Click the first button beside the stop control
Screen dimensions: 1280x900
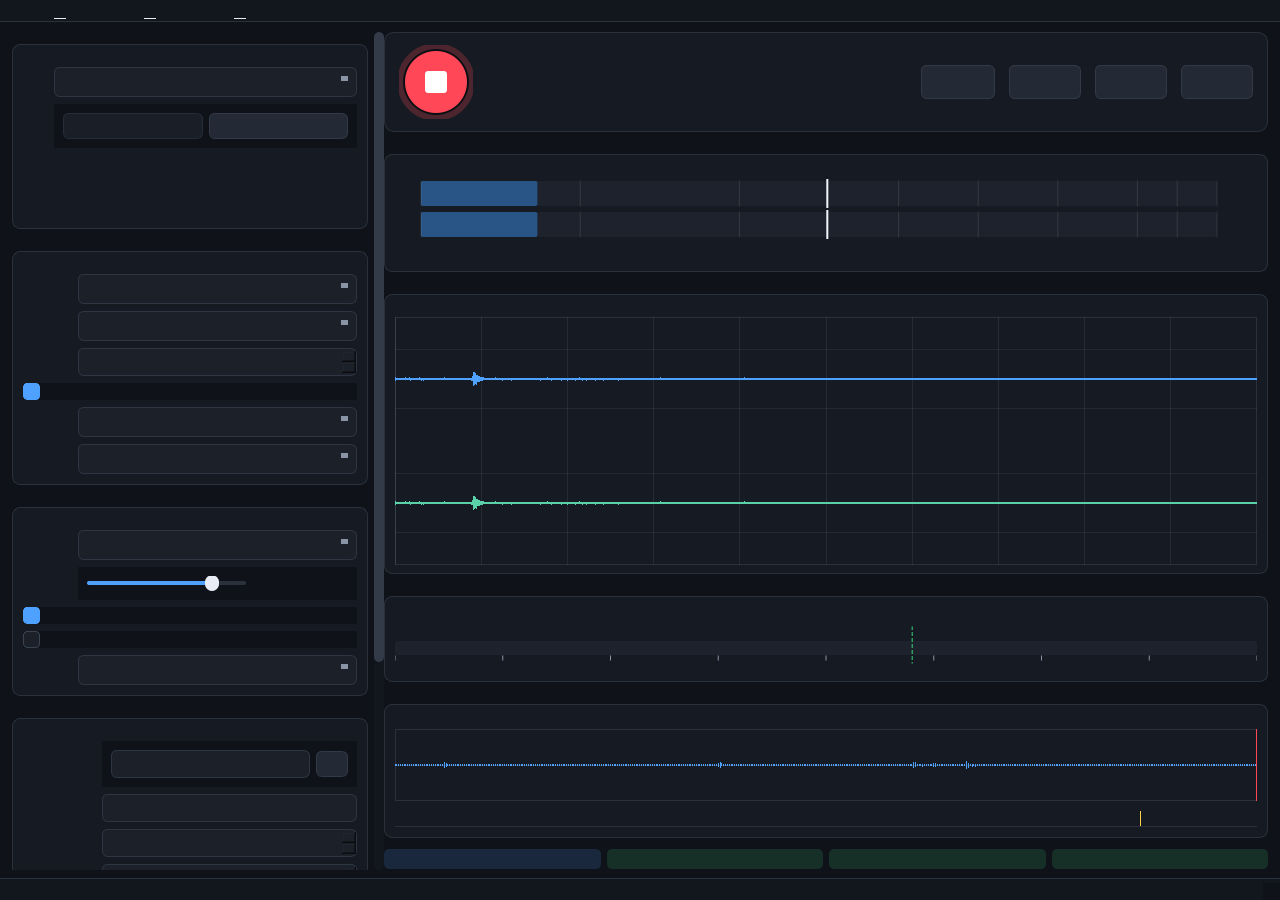958,82
